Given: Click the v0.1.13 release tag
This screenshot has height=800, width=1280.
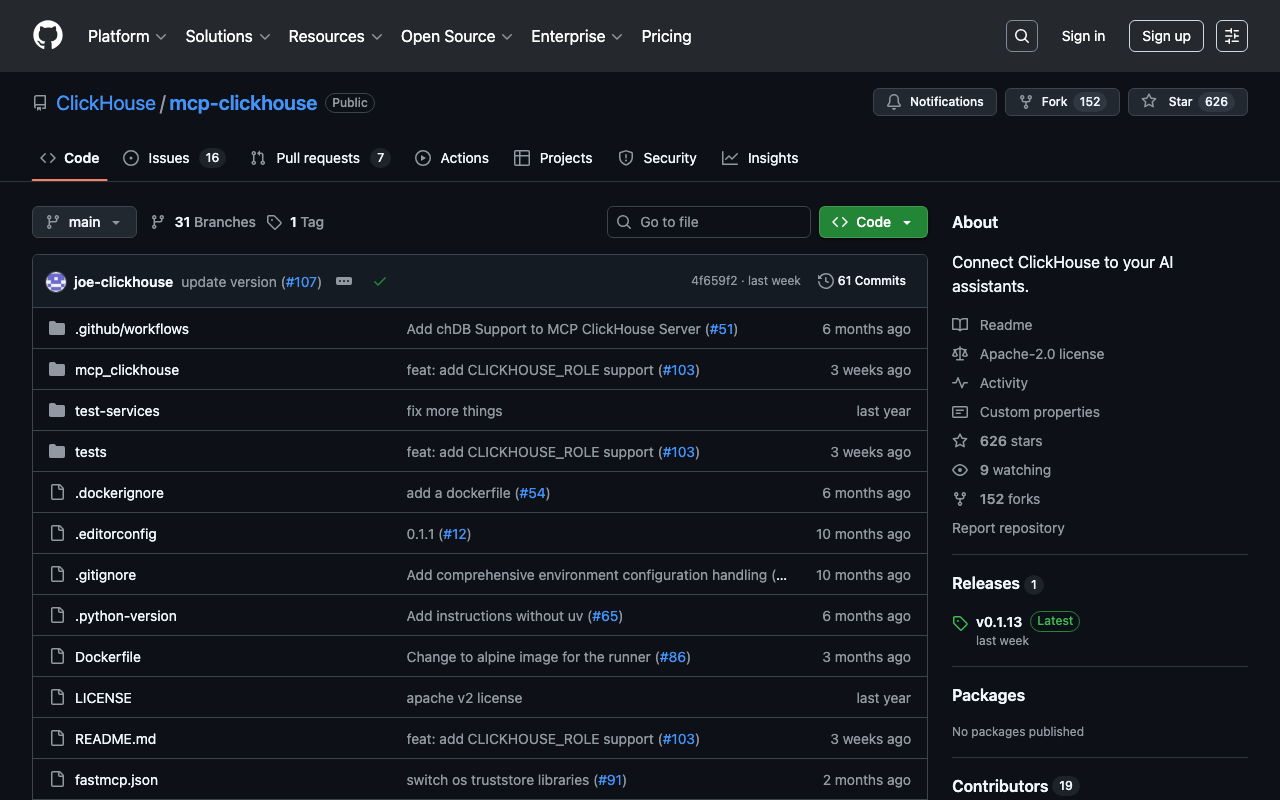Looking at the screenshot, I should 998,621.
